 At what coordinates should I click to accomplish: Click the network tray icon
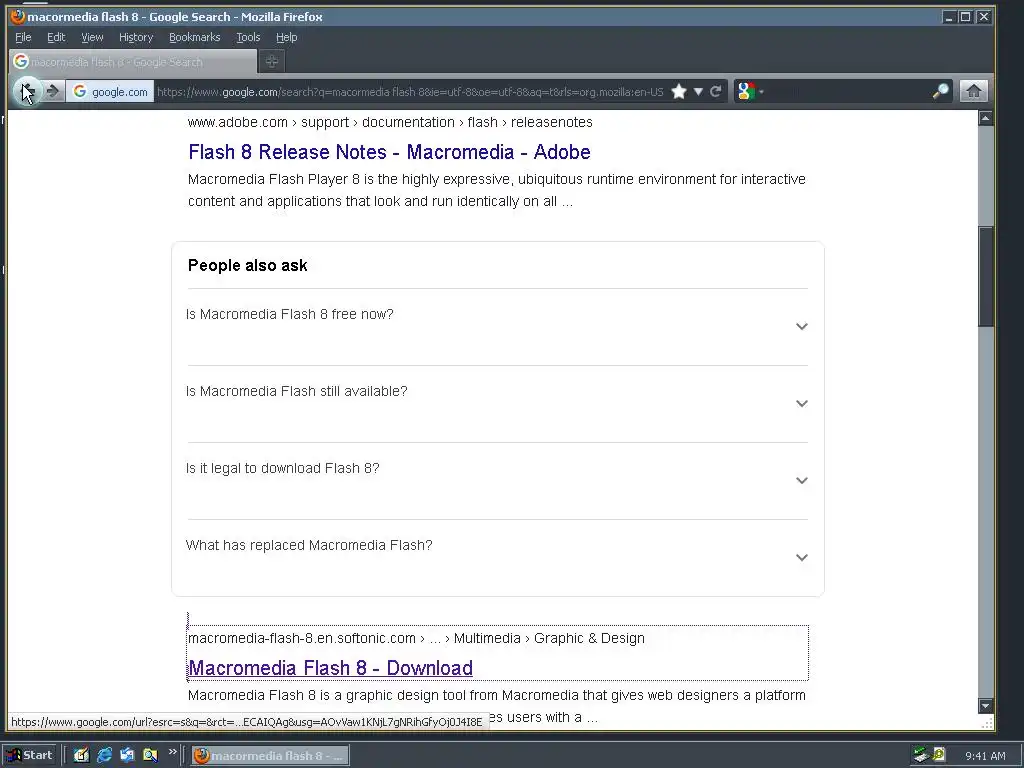pos(921,755)
